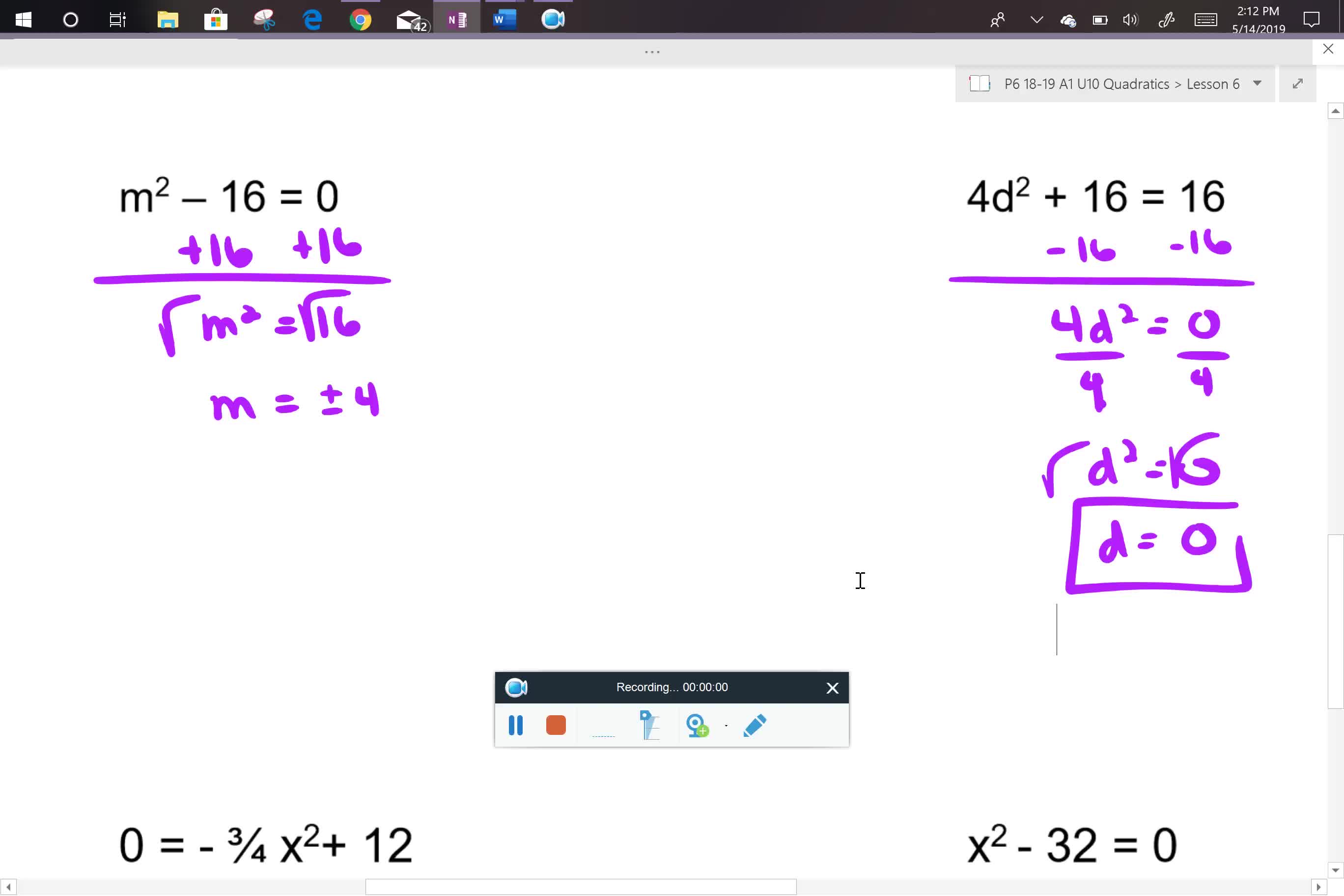Click the equation 0 = -¾x² + 12
This screenshot has width=1344, height=896.
(x=266, y=844)
